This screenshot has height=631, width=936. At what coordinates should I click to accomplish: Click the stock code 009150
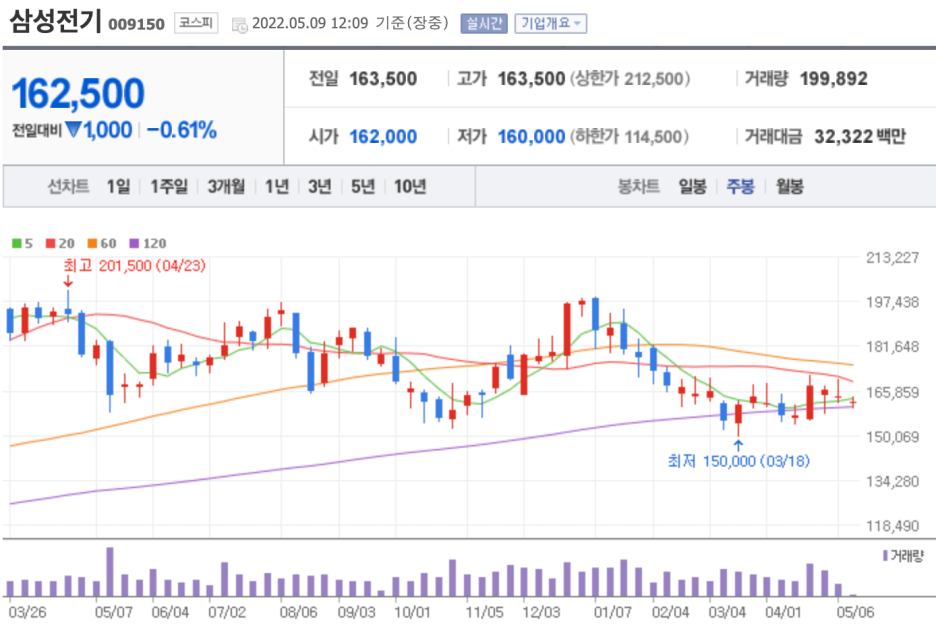[x=136, y=24]
